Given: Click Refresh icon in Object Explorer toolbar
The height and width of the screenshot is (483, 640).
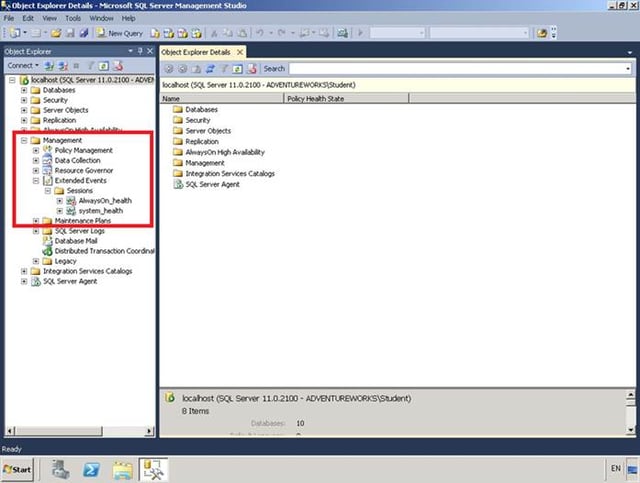Looking at the screenshot, I should point(104,66).
